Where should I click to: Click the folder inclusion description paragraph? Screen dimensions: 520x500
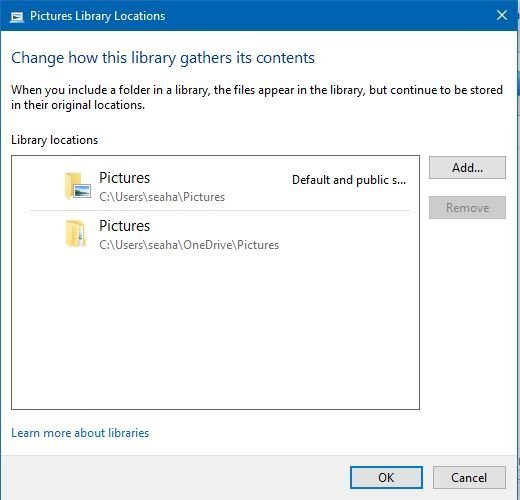pos(257,97)
